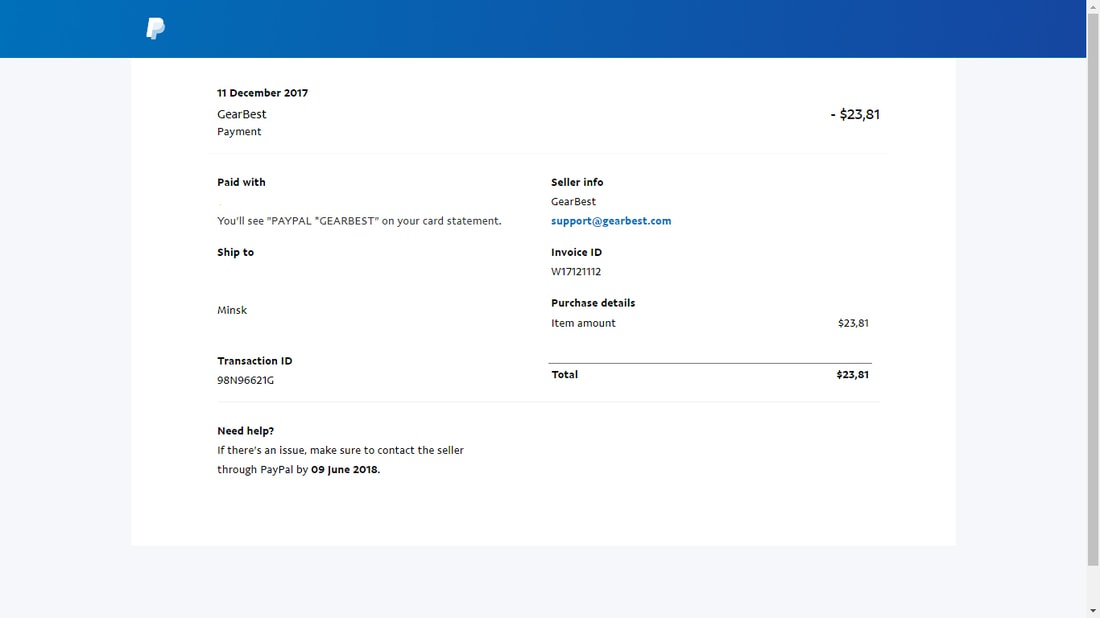Click the Seller info heading
This screenshot has height=618, width=1100.
point(577,182)
